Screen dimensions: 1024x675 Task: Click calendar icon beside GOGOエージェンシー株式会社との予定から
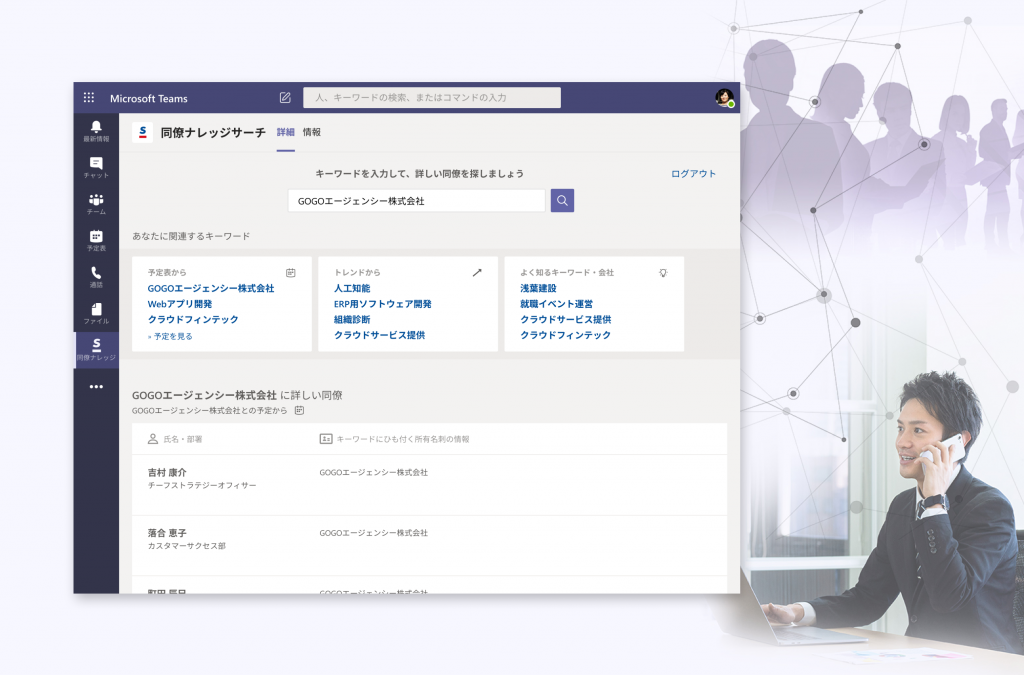click(299, 411)
